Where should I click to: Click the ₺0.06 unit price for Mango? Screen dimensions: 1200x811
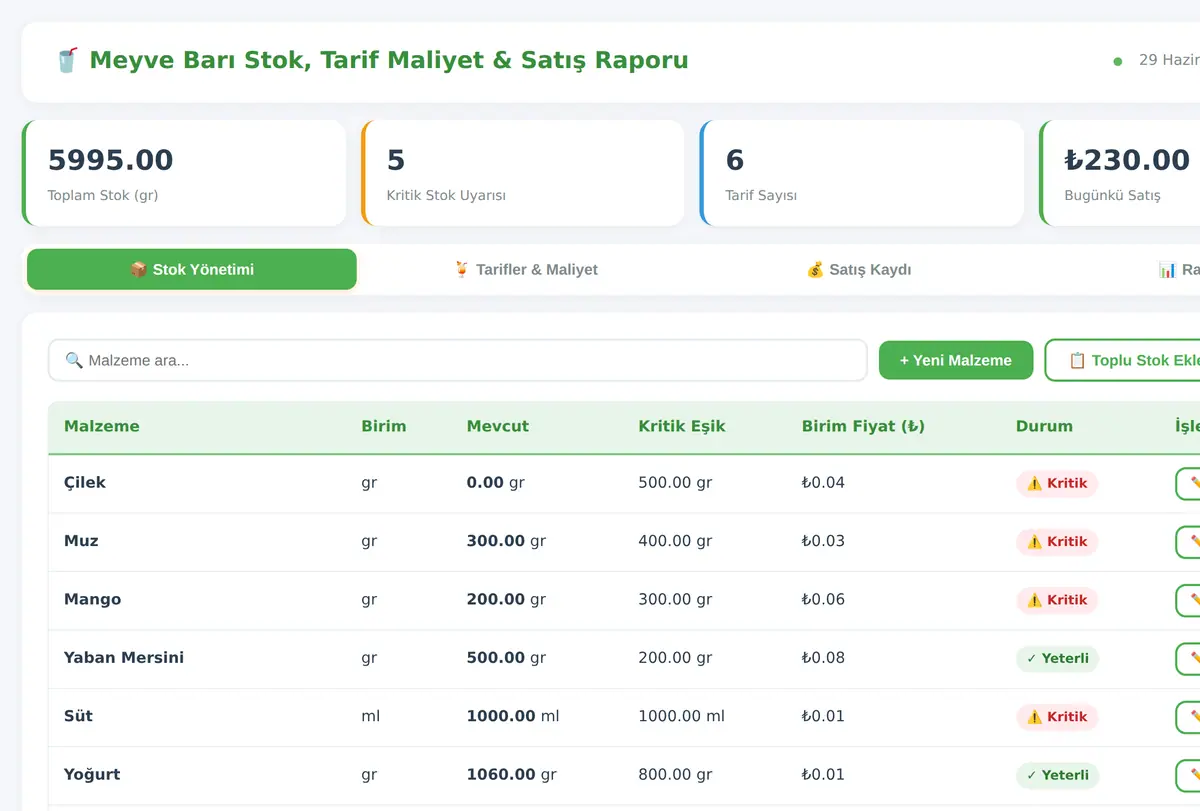823,600
